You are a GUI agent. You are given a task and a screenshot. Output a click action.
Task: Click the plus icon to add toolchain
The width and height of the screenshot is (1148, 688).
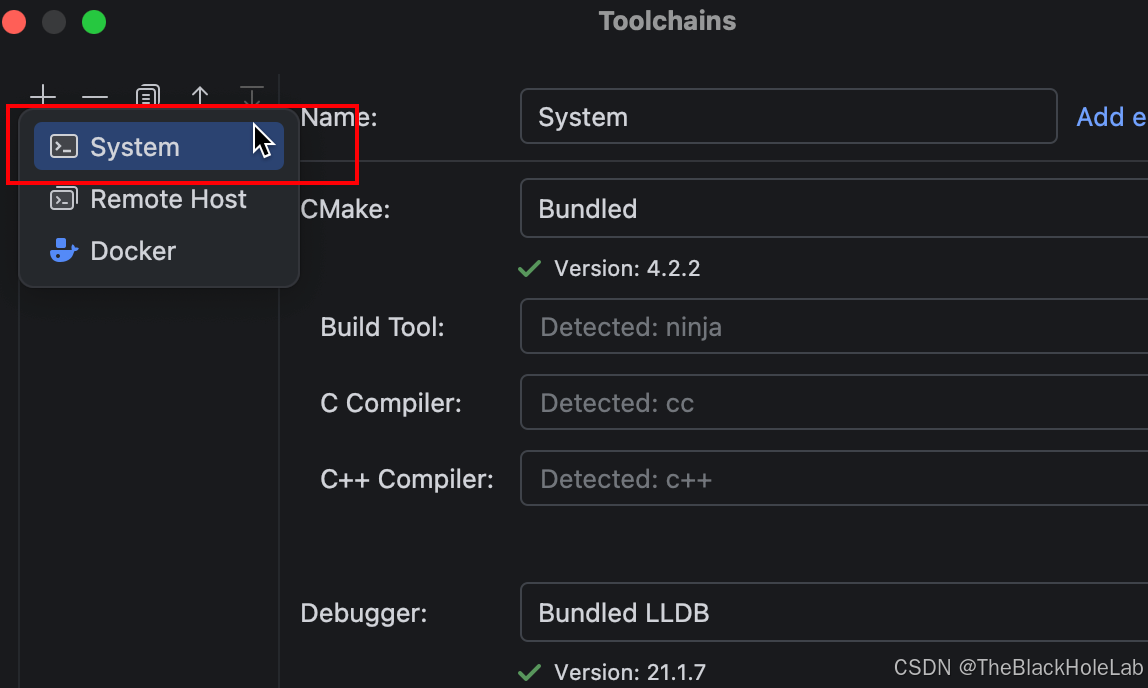[x=43, y=96]
